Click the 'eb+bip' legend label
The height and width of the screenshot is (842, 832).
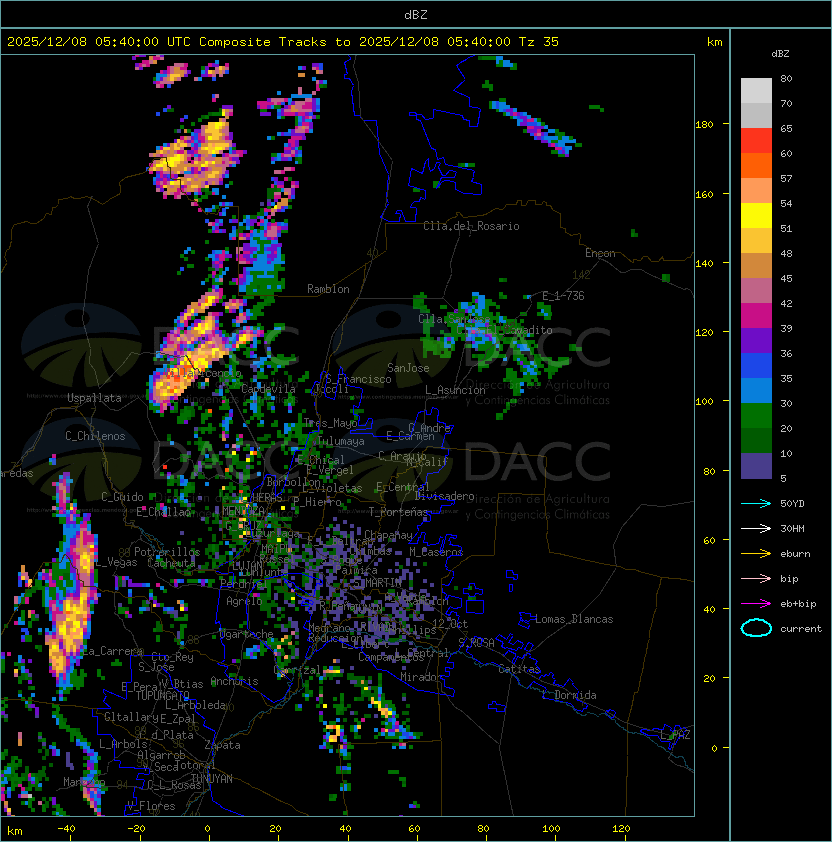pyautogui.click(x=798, y=604)
